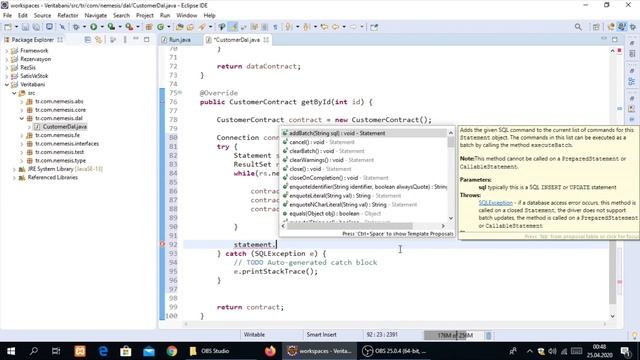
Task: Toggle the Java editor breadcrumb
Action: pos(221,27)
